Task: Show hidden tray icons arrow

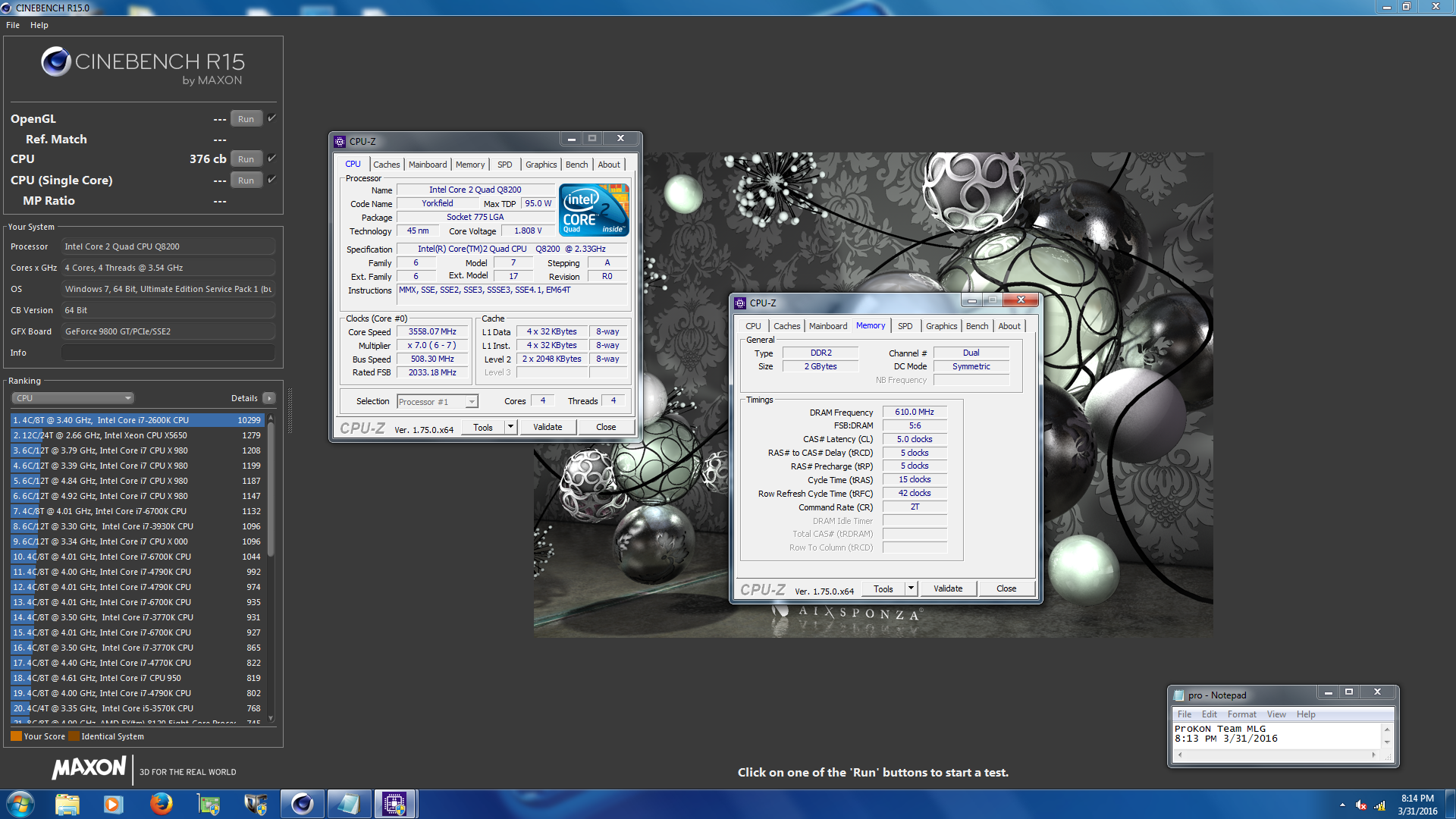Action: [x=1342, y=805]
